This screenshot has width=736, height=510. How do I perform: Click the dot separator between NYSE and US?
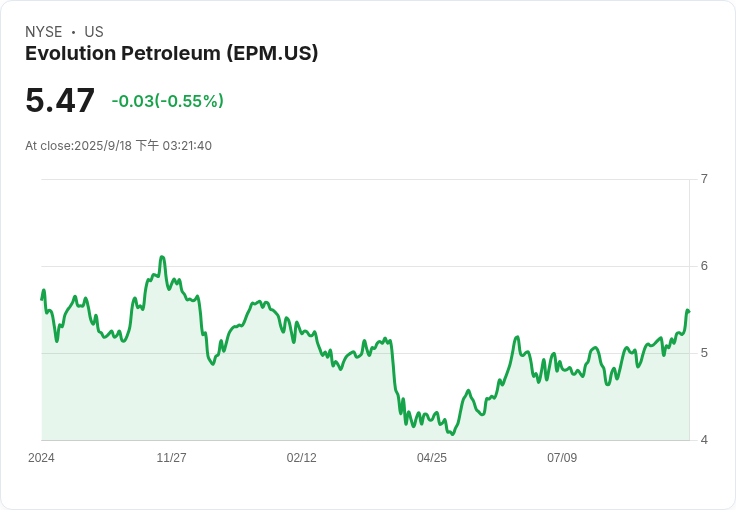tap(73, 32)
